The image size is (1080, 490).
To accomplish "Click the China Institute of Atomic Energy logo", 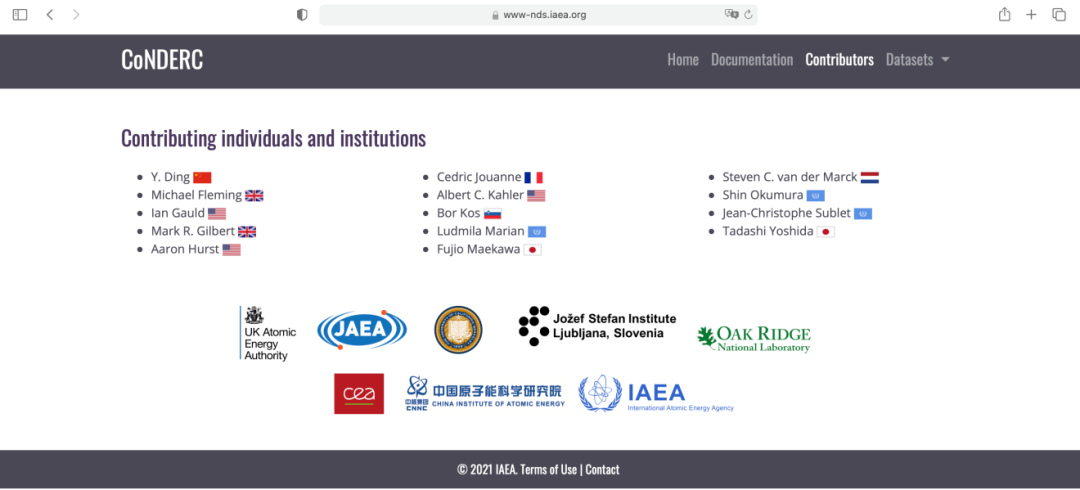I will pos(484,394).
